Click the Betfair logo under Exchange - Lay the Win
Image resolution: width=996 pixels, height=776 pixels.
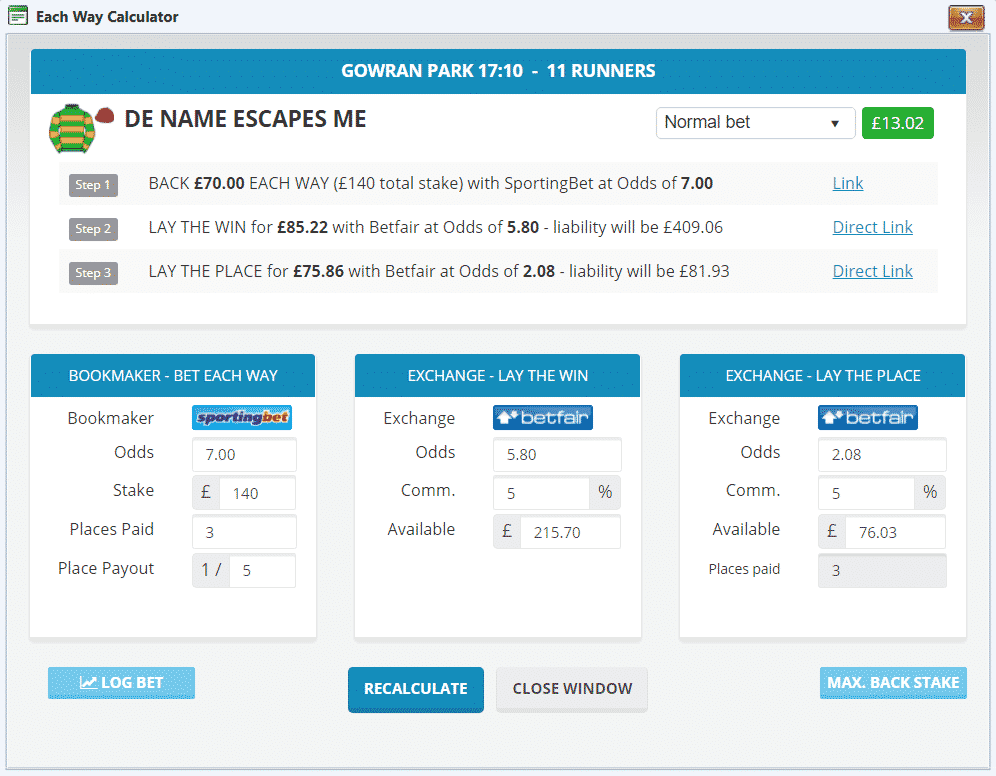click(x=542, y=417)
